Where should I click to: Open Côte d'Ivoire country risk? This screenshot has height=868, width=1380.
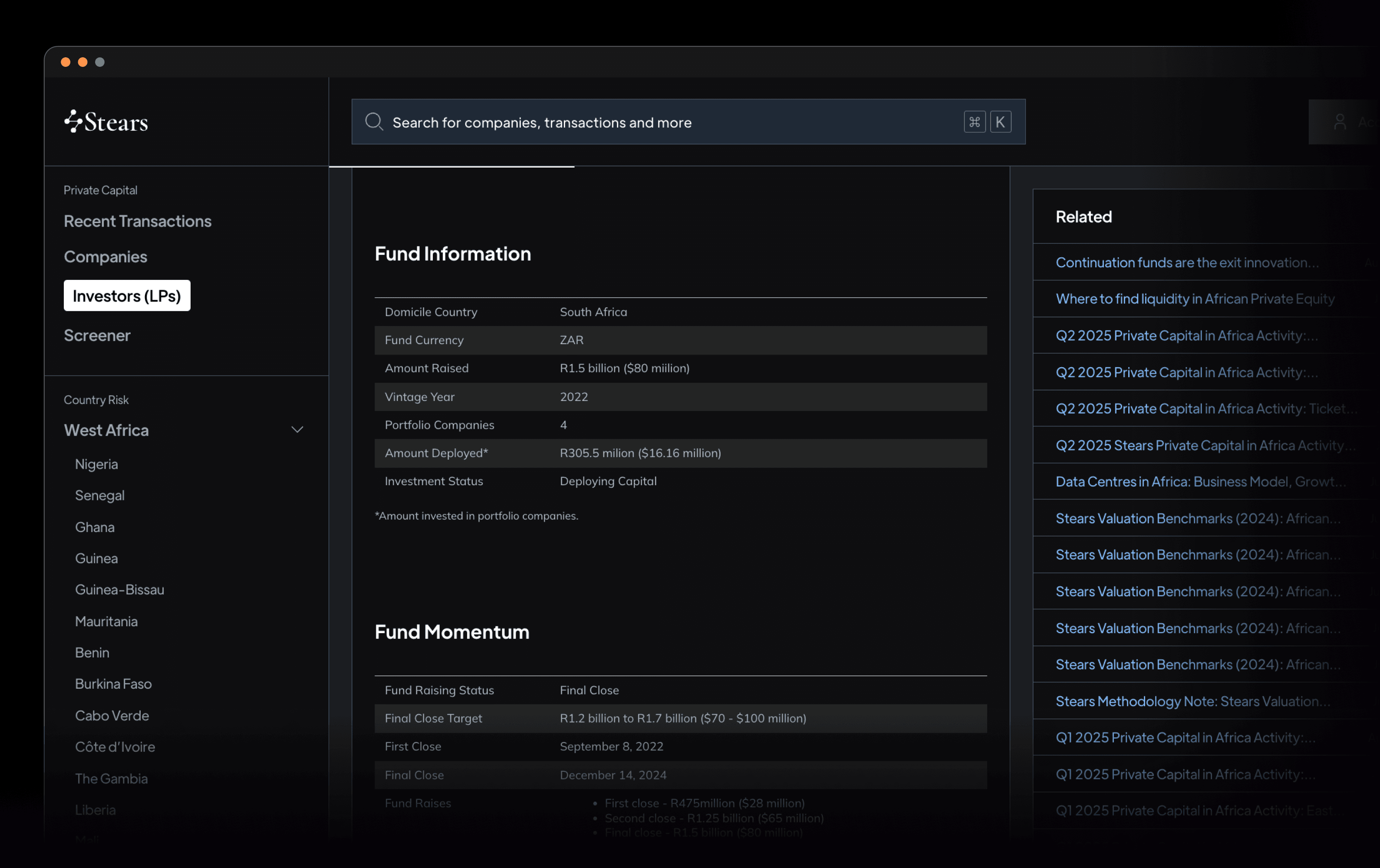pyautogui.click(x=115, y=746)
